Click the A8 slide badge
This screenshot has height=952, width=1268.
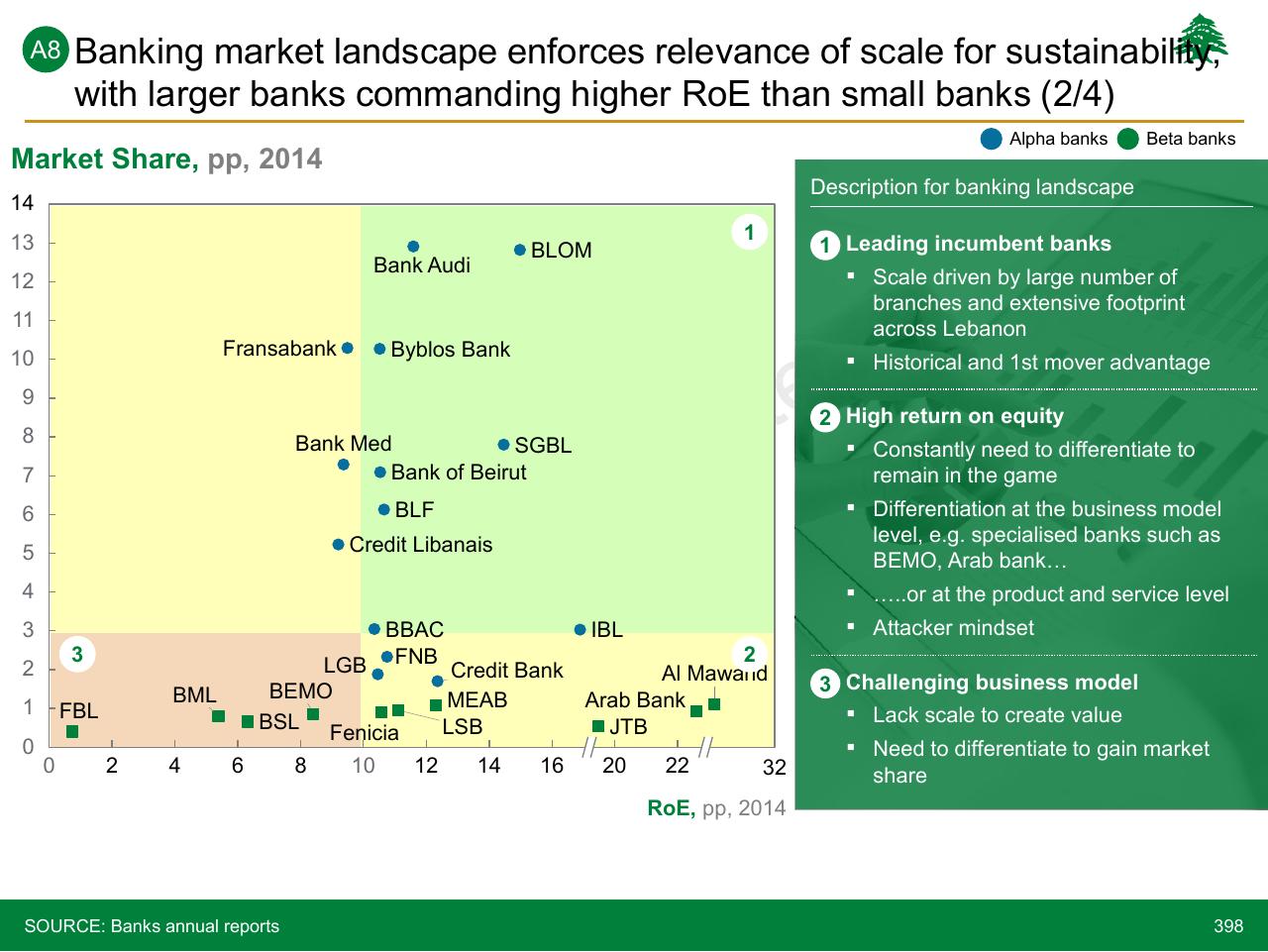[46, 52]
